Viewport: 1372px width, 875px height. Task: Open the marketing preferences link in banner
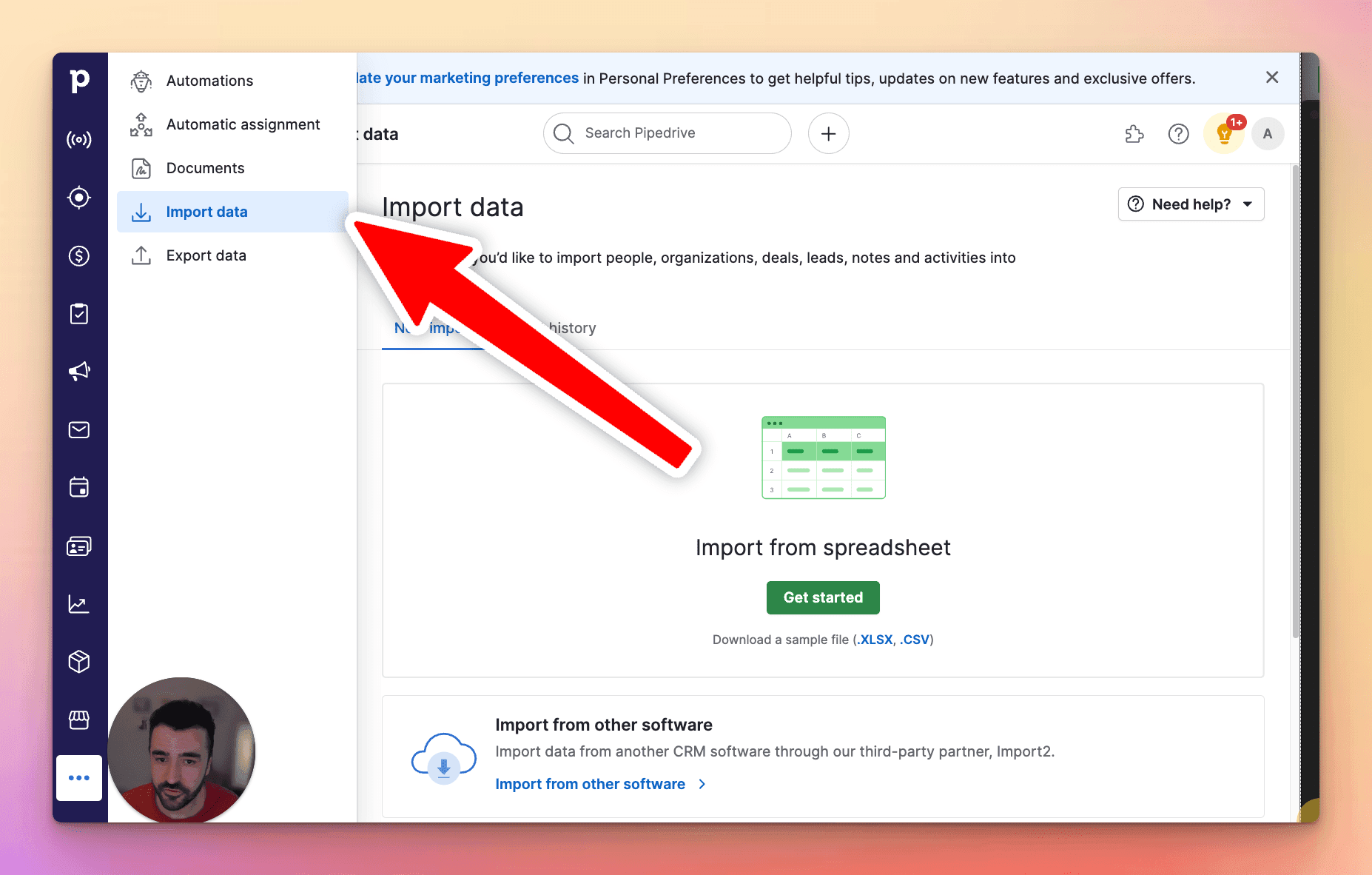tap(468, 78)
